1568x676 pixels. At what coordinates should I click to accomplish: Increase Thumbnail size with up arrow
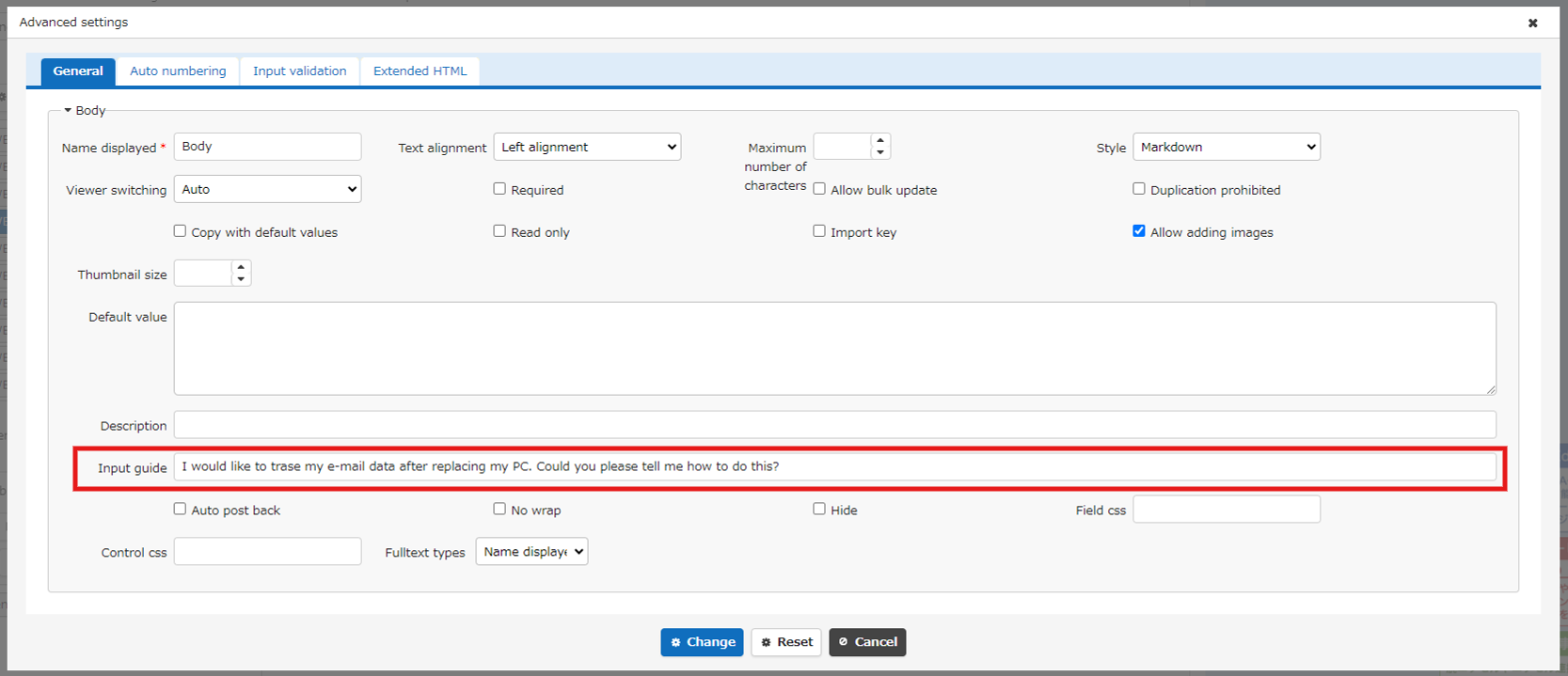[x=241, y=268]
